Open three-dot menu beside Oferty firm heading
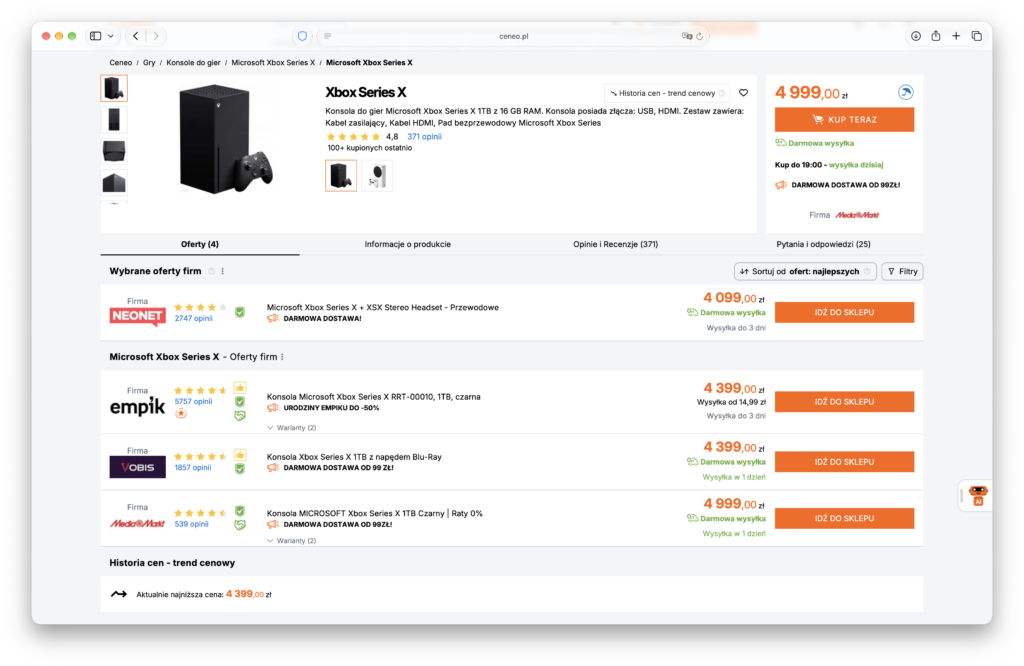This screenshot has height=666, width=1024. click(x=282, y=357)
